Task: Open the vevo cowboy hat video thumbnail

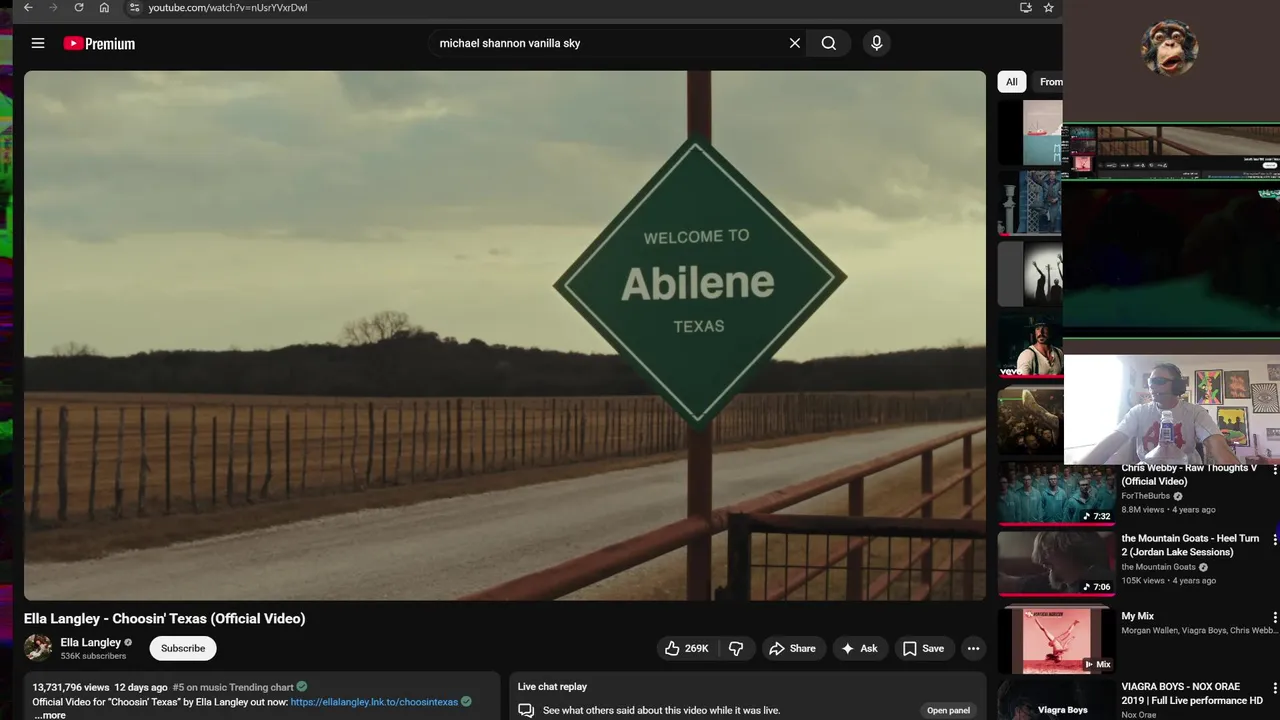Action: (x=1030, y=347)
